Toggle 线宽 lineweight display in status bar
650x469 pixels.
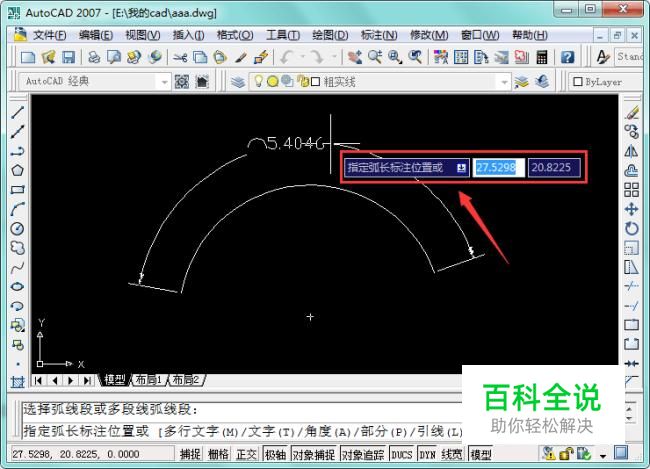(452, 454)
